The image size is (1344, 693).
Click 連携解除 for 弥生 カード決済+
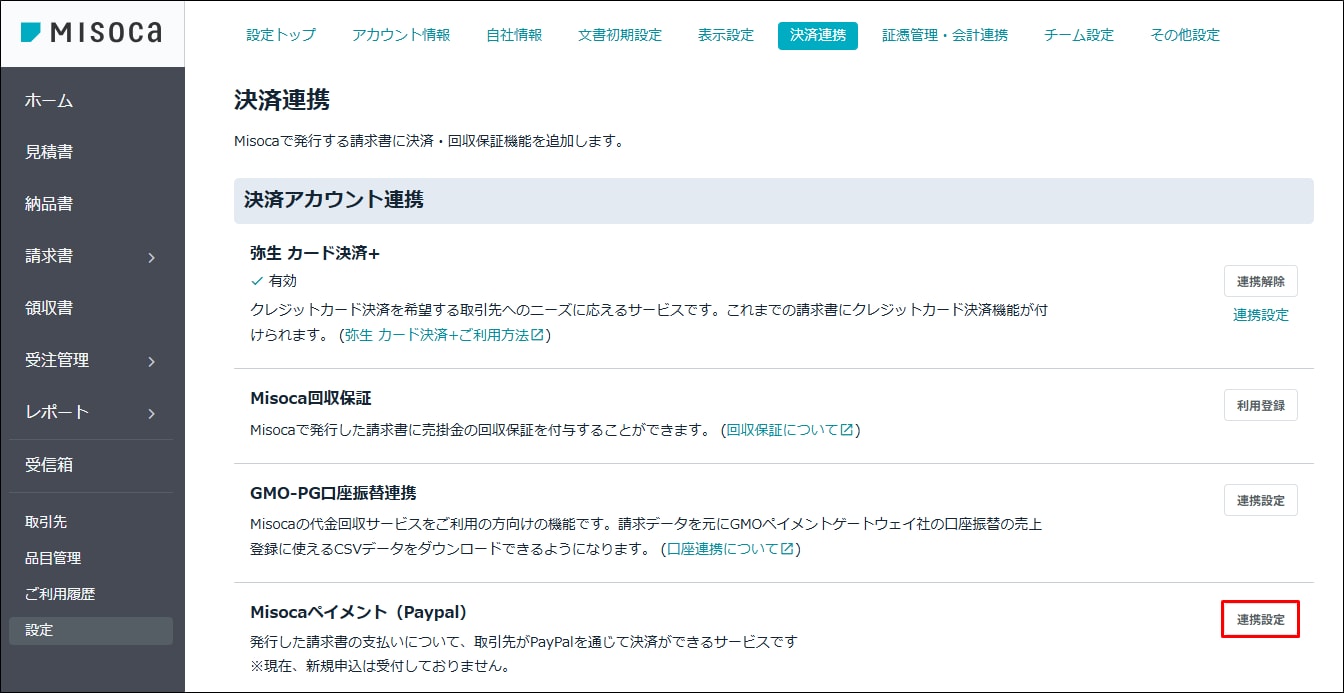[1260, 281]
